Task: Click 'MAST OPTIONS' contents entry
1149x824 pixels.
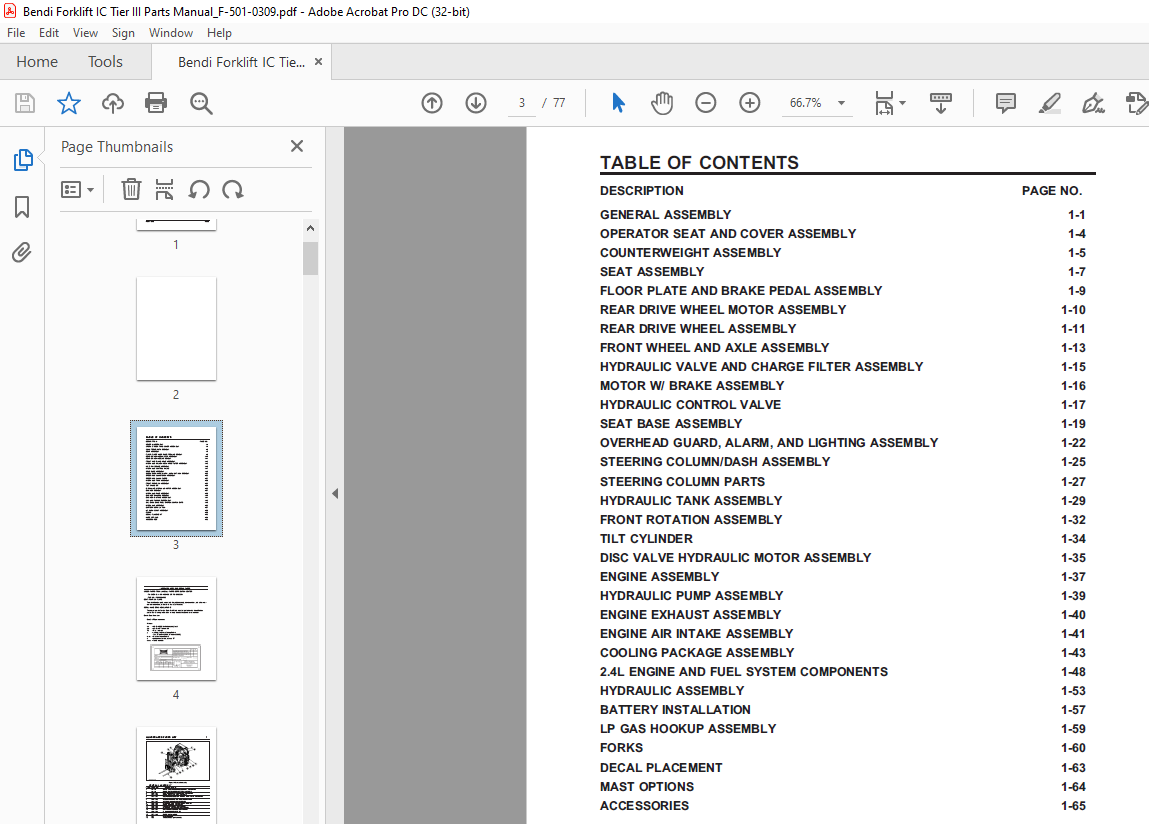Action: 646,787
